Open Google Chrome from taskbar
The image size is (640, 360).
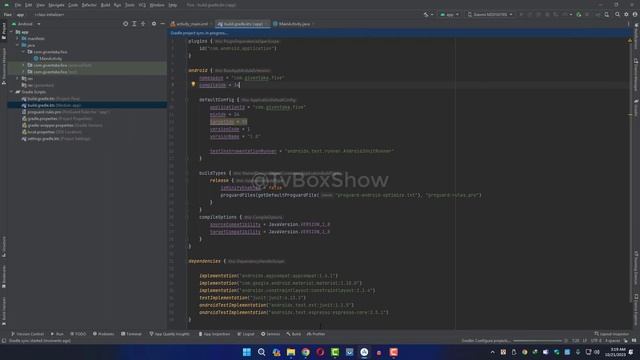pos(305,352)
